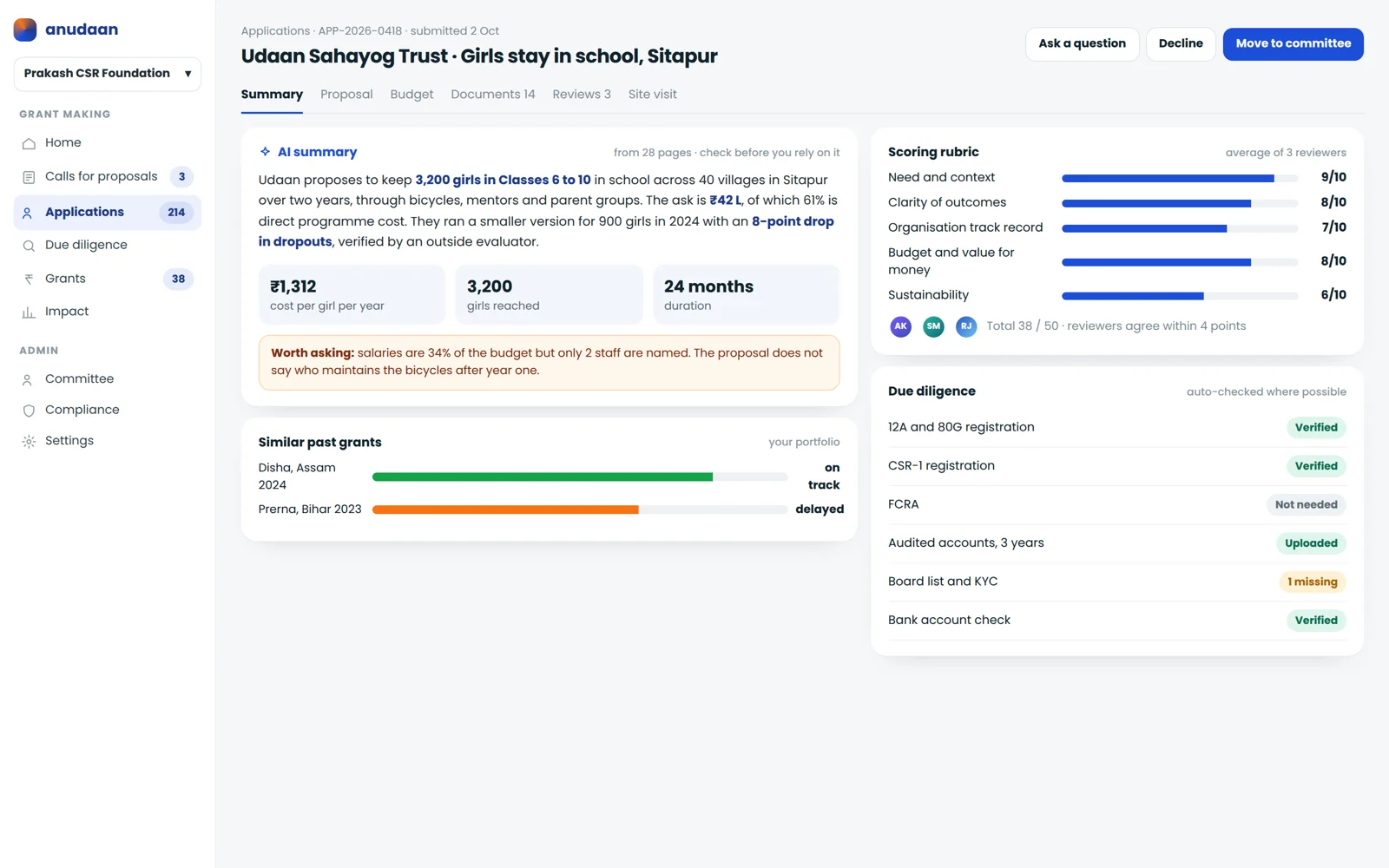This screenshot has height=868, width=1389.
Task: Select the Summary tab
Action: click(272, 95)
